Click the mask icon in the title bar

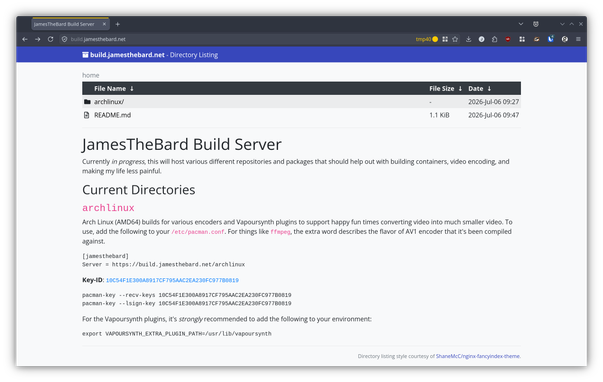(536, 24)
